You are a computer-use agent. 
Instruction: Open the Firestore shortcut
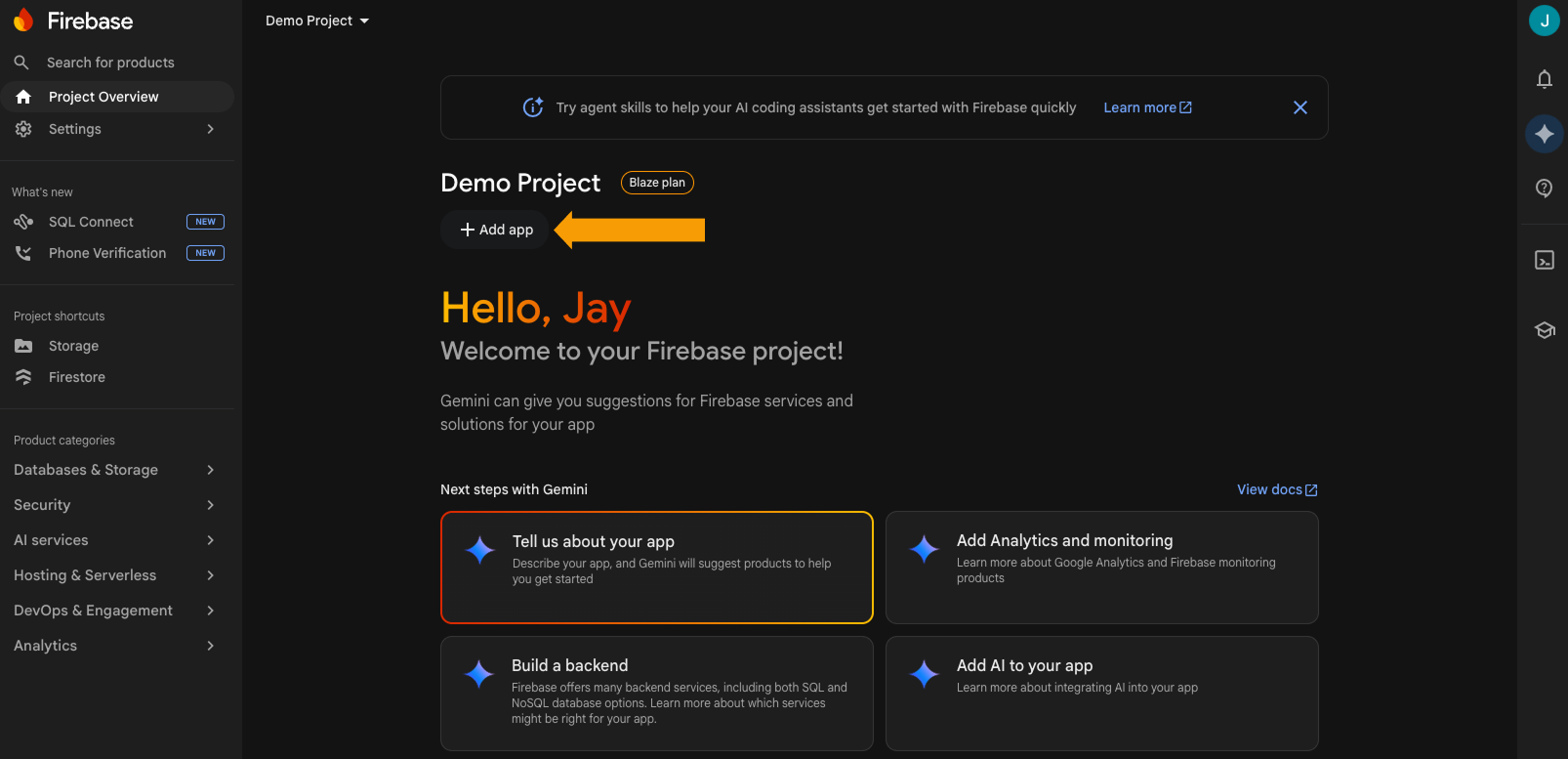pos(117,377)
